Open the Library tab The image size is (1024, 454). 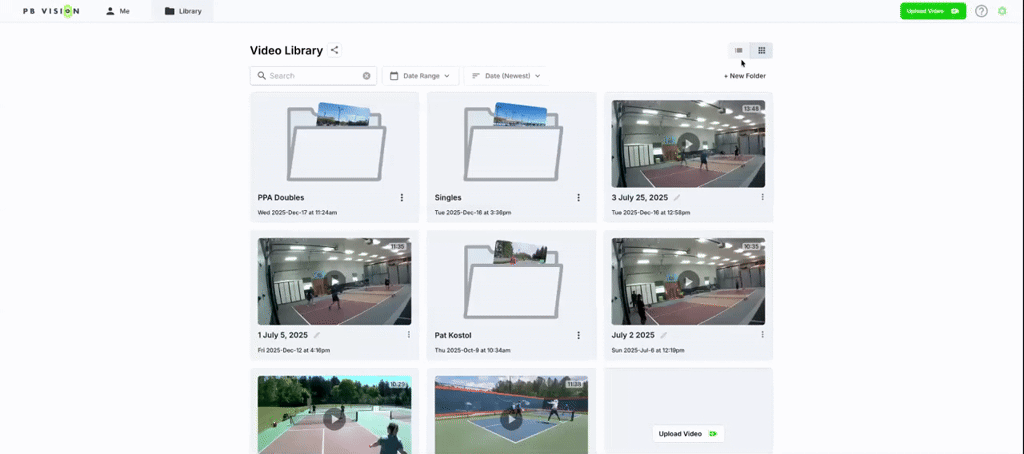[183, 11]
